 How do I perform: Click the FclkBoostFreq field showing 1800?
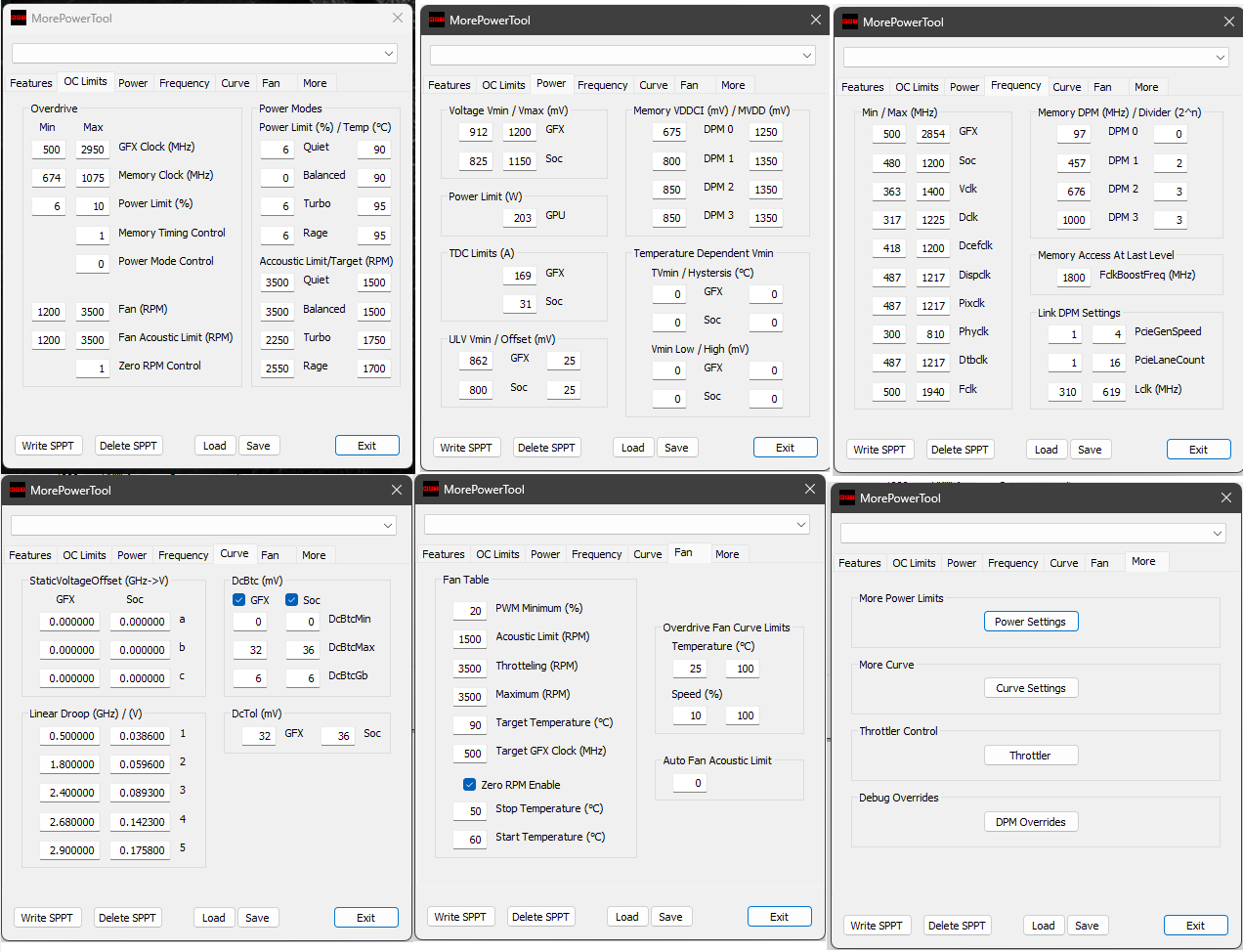coord(1073,278)
